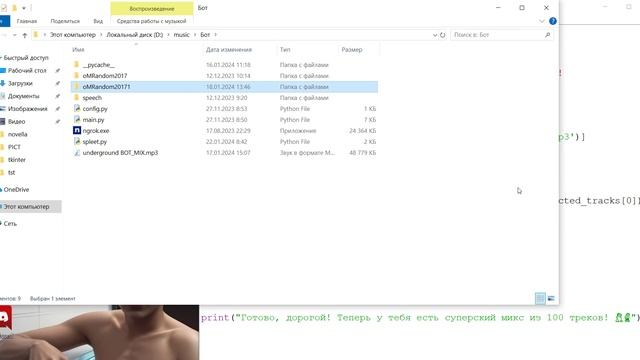This screenshot has height=360, width=640.
Task: Expand the Бот breadcrumb arrow
Action: pyautogui.click(x=216, y=35)
